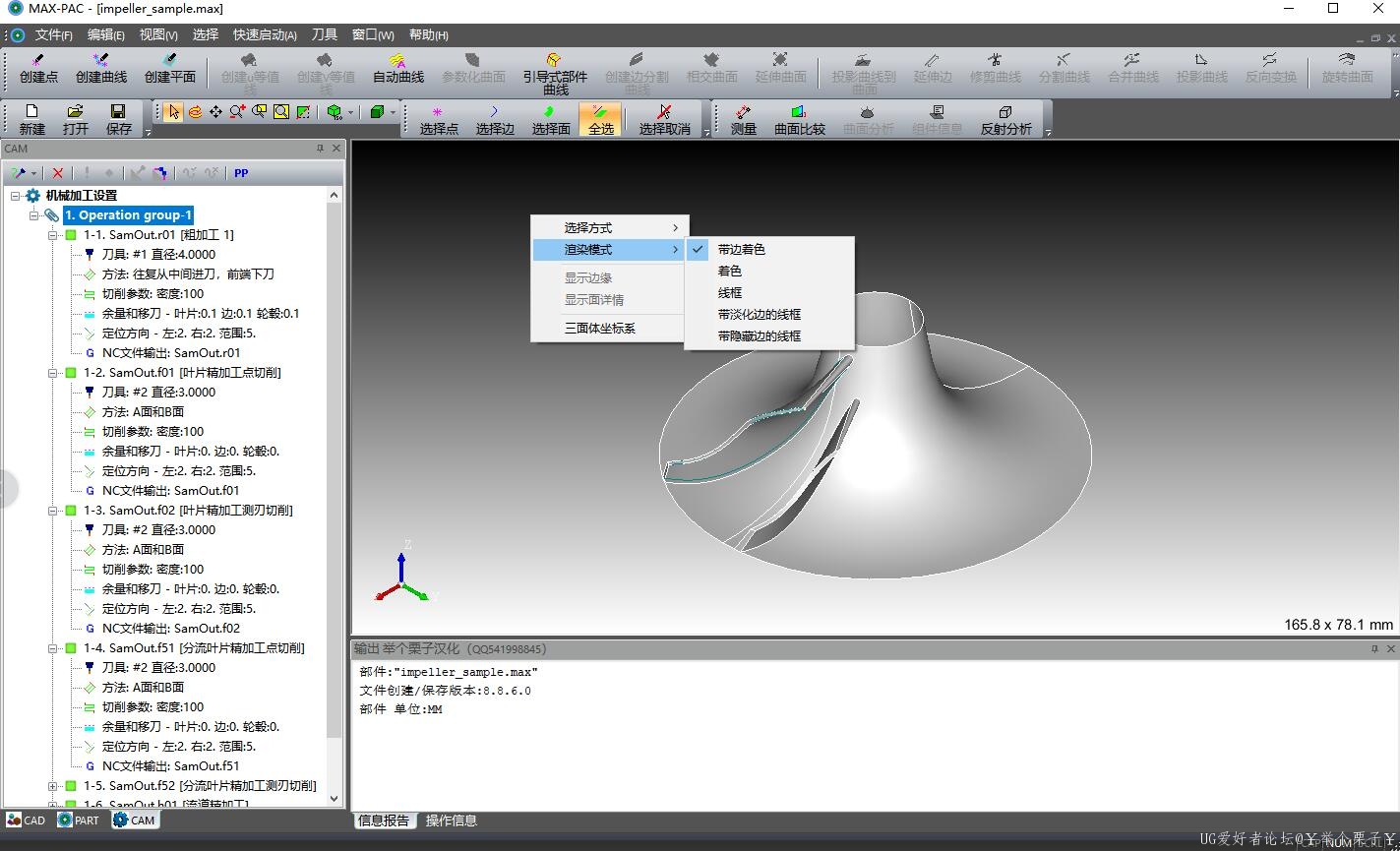Image resolution: width=1400 pixels, height=851 pixels.
Task: Toggle green status box of 1-3. SamOut.f02
Action: point(71,511)
